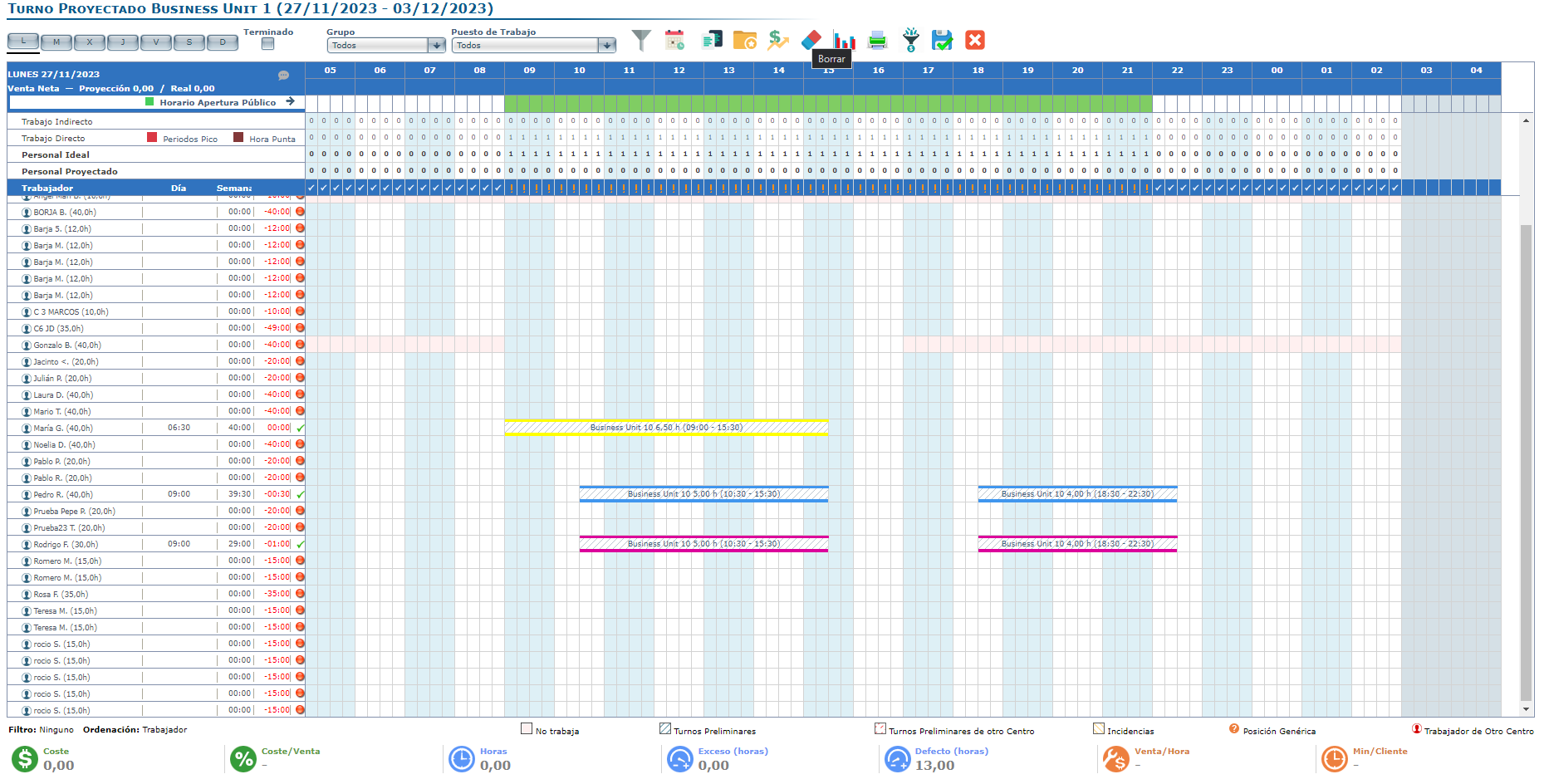Screen dimensions: 1544x784
Task: Open the comment bubble for Lunes
Action: [x=283, y=75]
